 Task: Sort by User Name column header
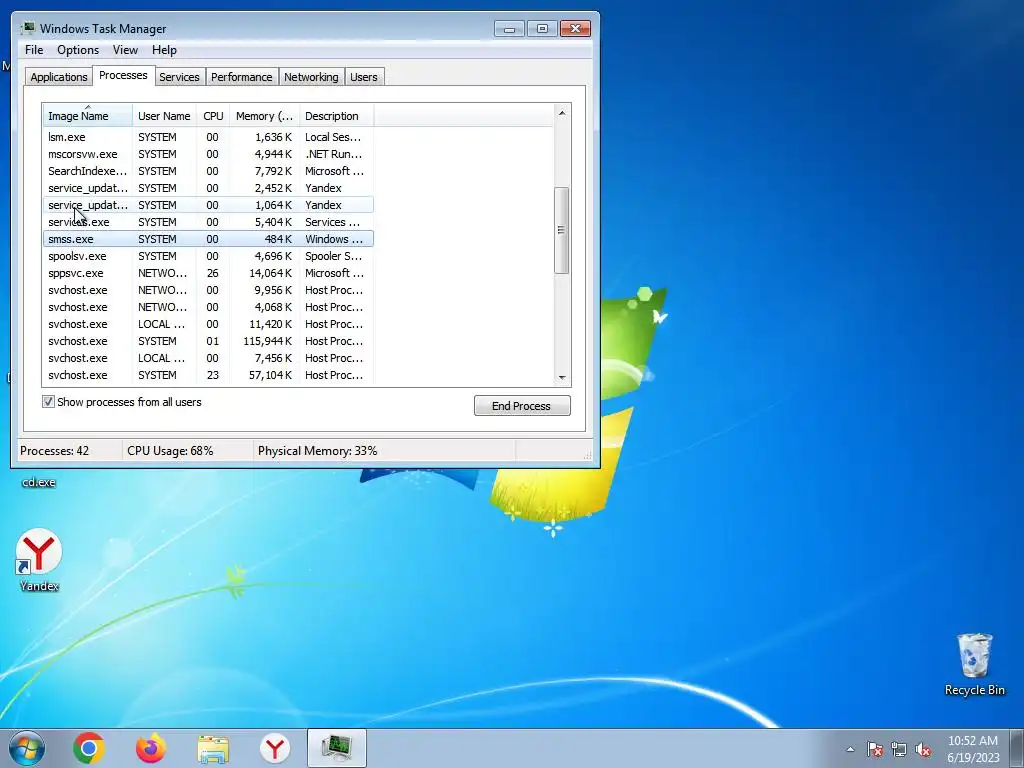point(164,116)
